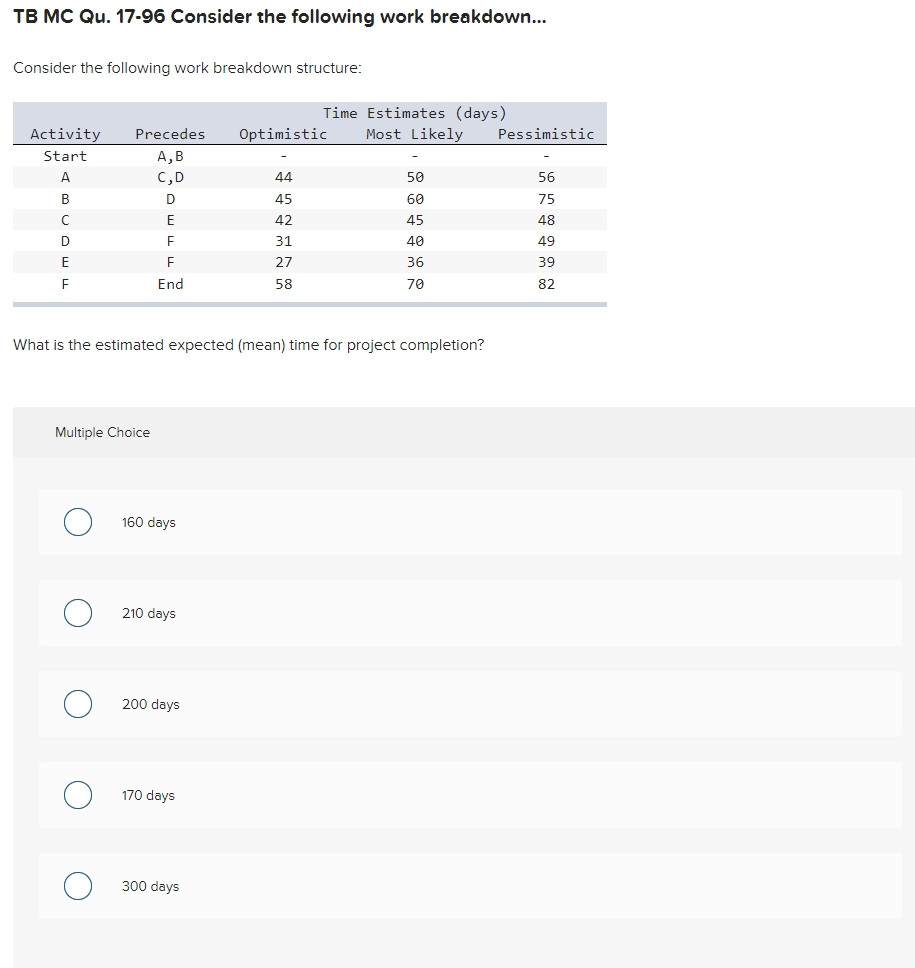Screen dimensions: 915x968
Task: Select the 210 days radio button
Action: [x=78, y=613]
